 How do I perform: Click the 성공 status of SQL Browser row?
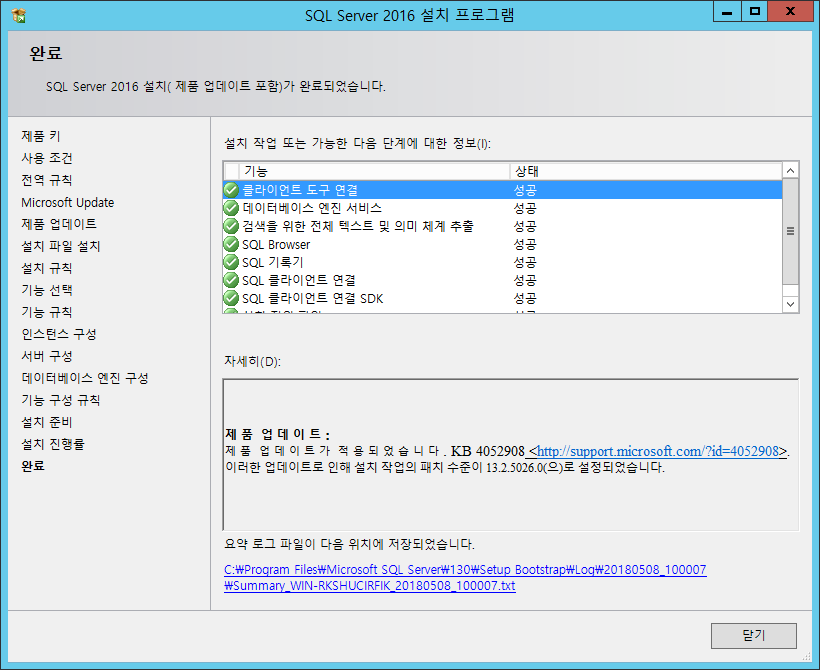coord(525,244)
